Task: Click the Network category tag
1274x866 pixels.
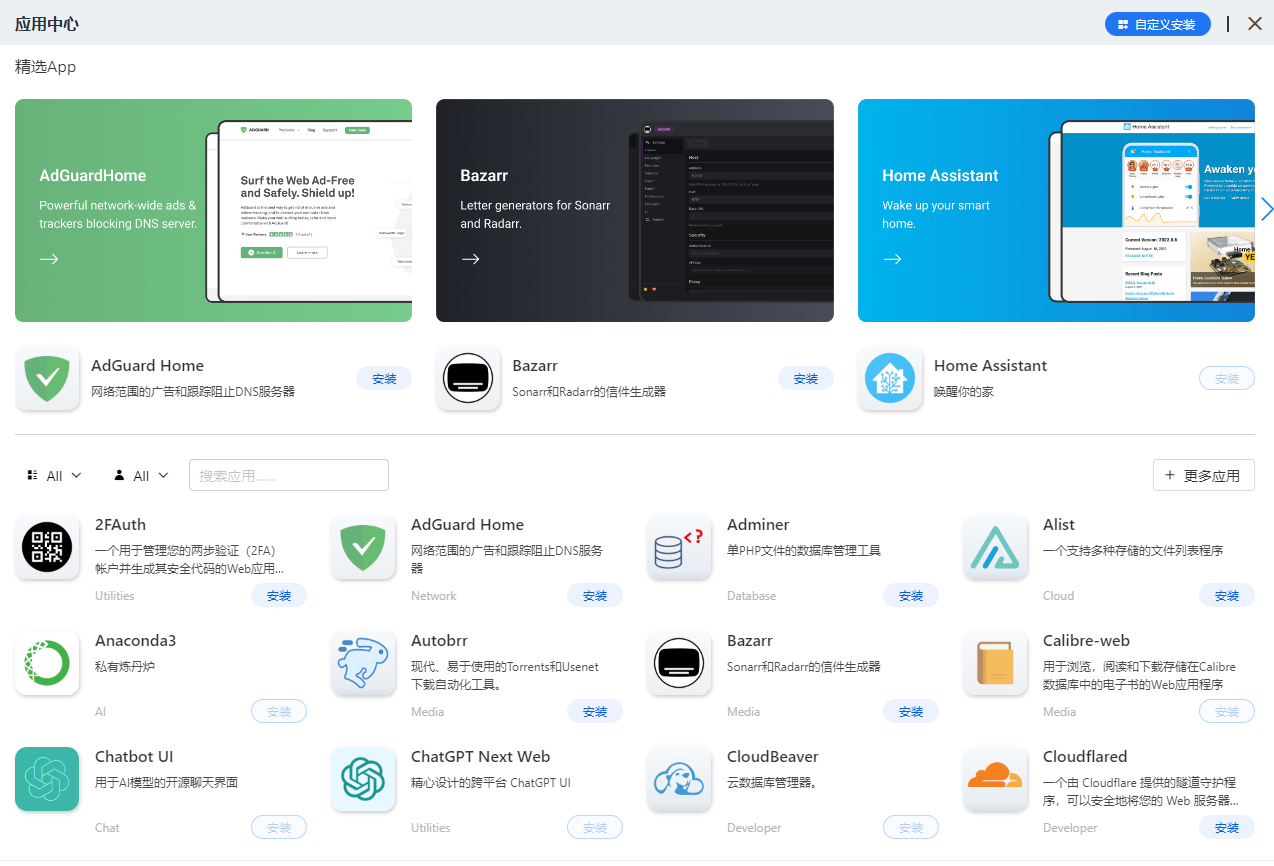Action: (x=434, y=595)
